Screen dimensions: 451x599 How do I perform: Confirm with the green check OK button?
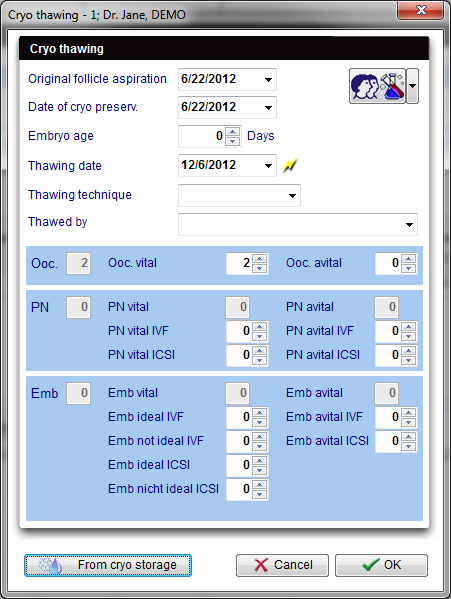coord(381,565)
